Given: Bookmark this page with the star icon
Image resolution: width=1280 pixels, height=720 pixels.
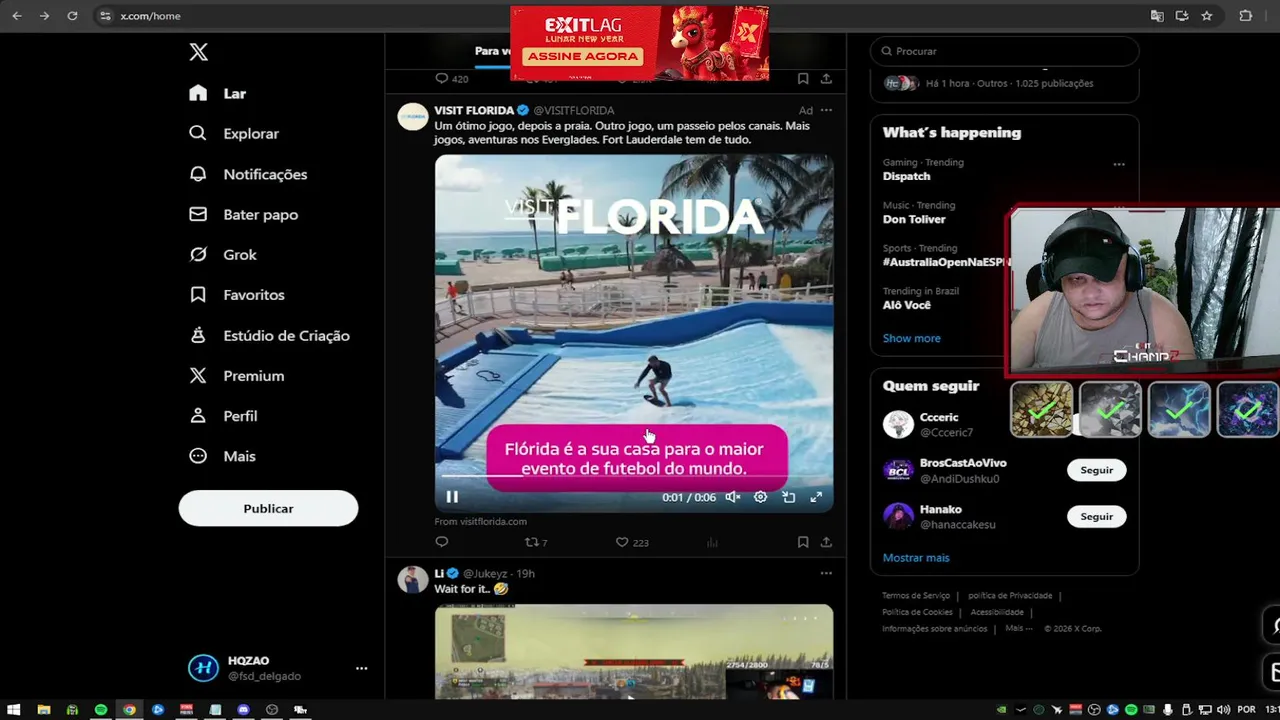Looking at the screenshot, I should (1207, 16).
